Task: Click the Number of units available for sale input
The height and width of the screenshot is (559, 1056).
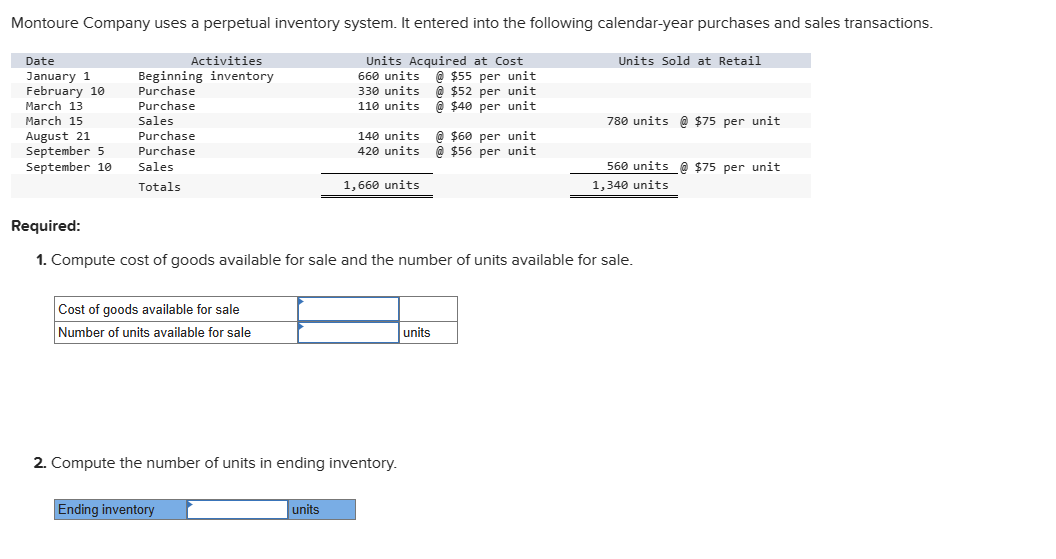Action: (348, 332)
